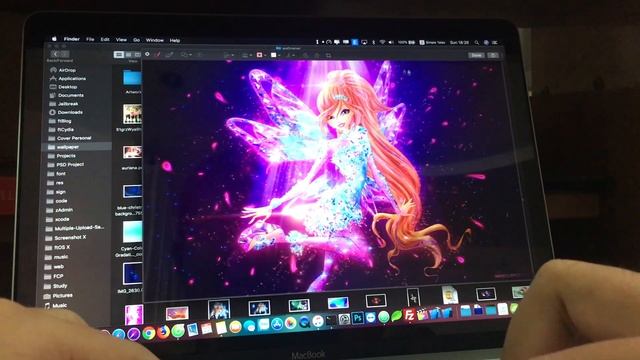Open Help menu
The height and width of the screenshot is (360, 640).
tap(175, 40)
